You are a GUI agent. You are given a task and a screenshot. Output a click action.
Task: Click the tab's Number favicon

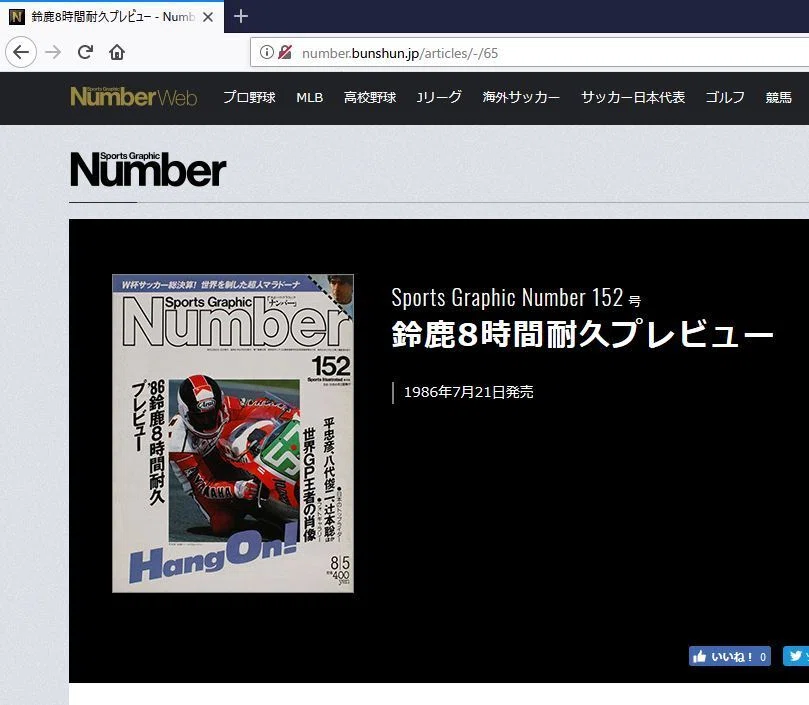17,17
